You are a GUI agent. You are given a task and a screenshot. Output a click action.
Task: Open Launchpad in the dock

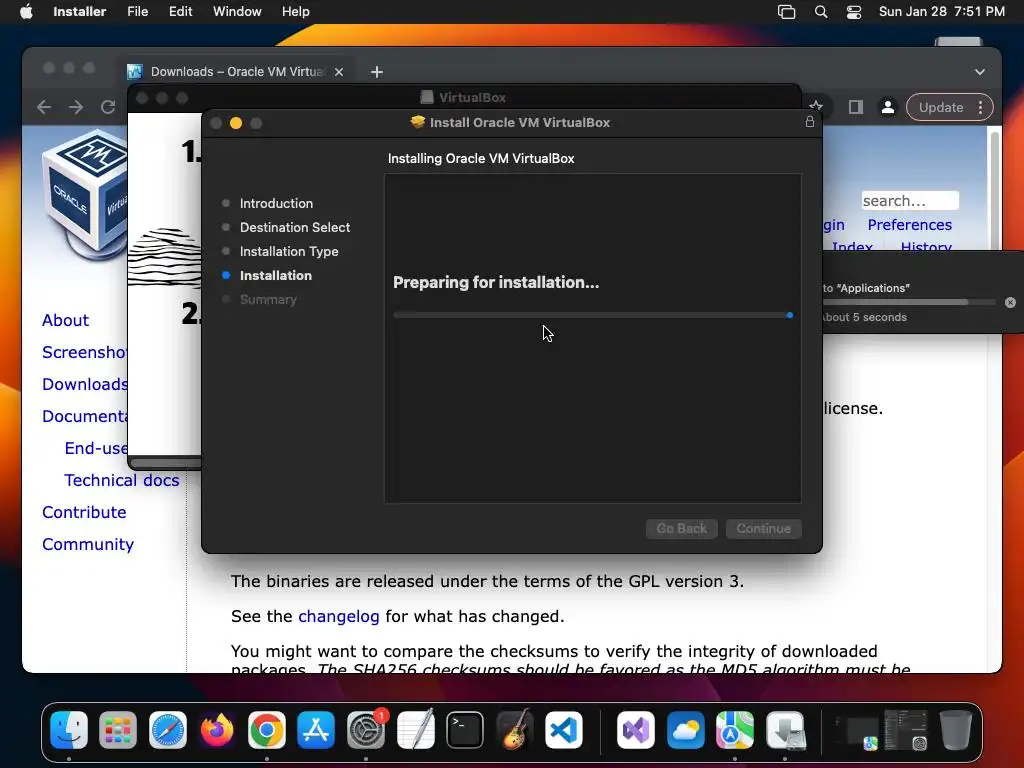click(x=118, y=729)
